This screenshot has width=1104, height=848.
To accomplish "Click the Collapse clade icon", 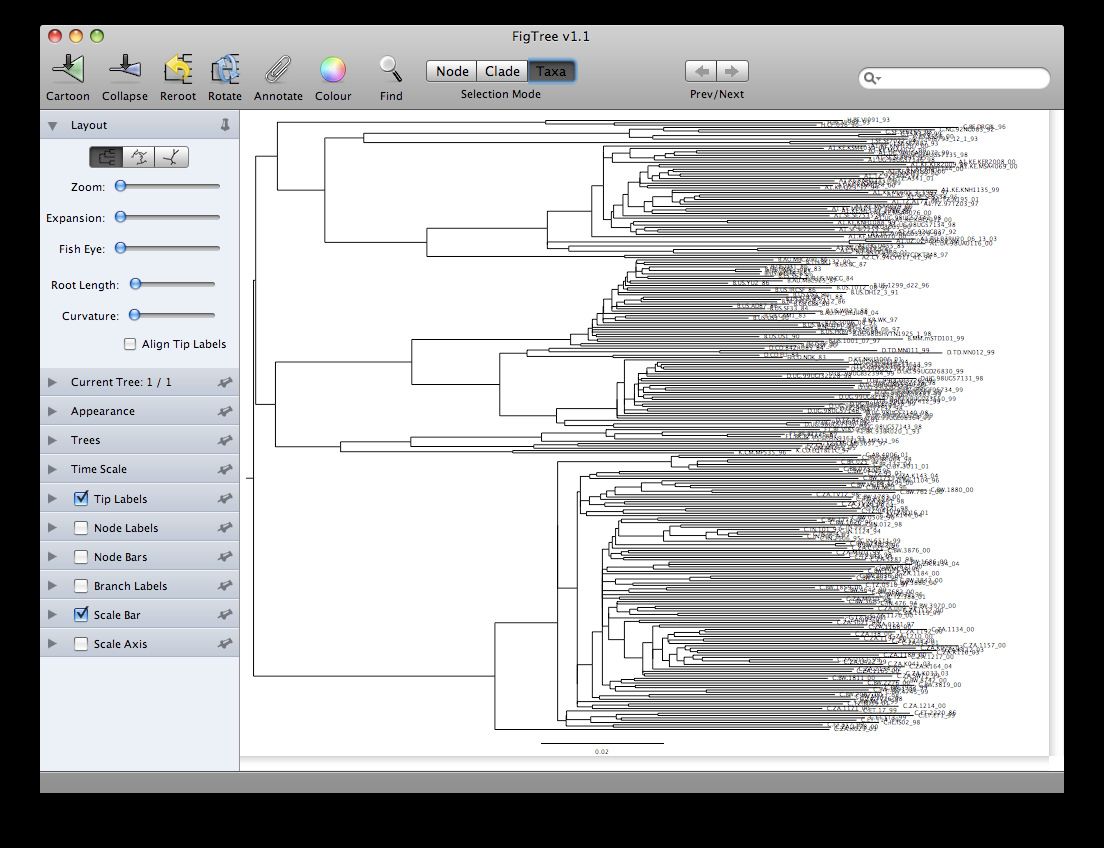I will click(x=124, y=67).
